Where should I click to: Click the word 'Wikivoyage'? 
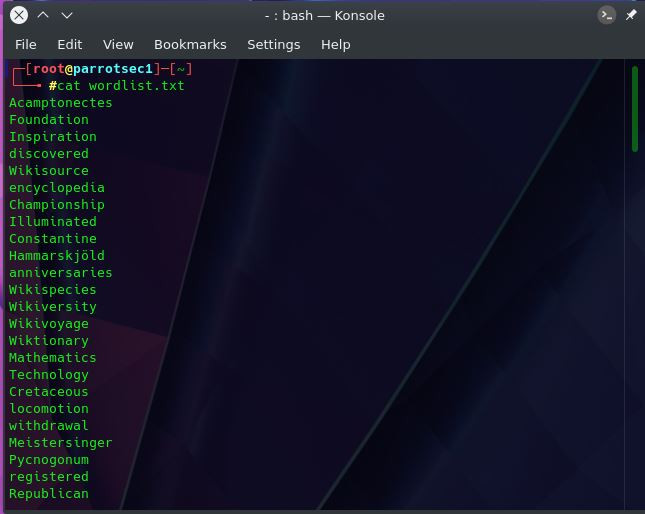tap(49, 324)
